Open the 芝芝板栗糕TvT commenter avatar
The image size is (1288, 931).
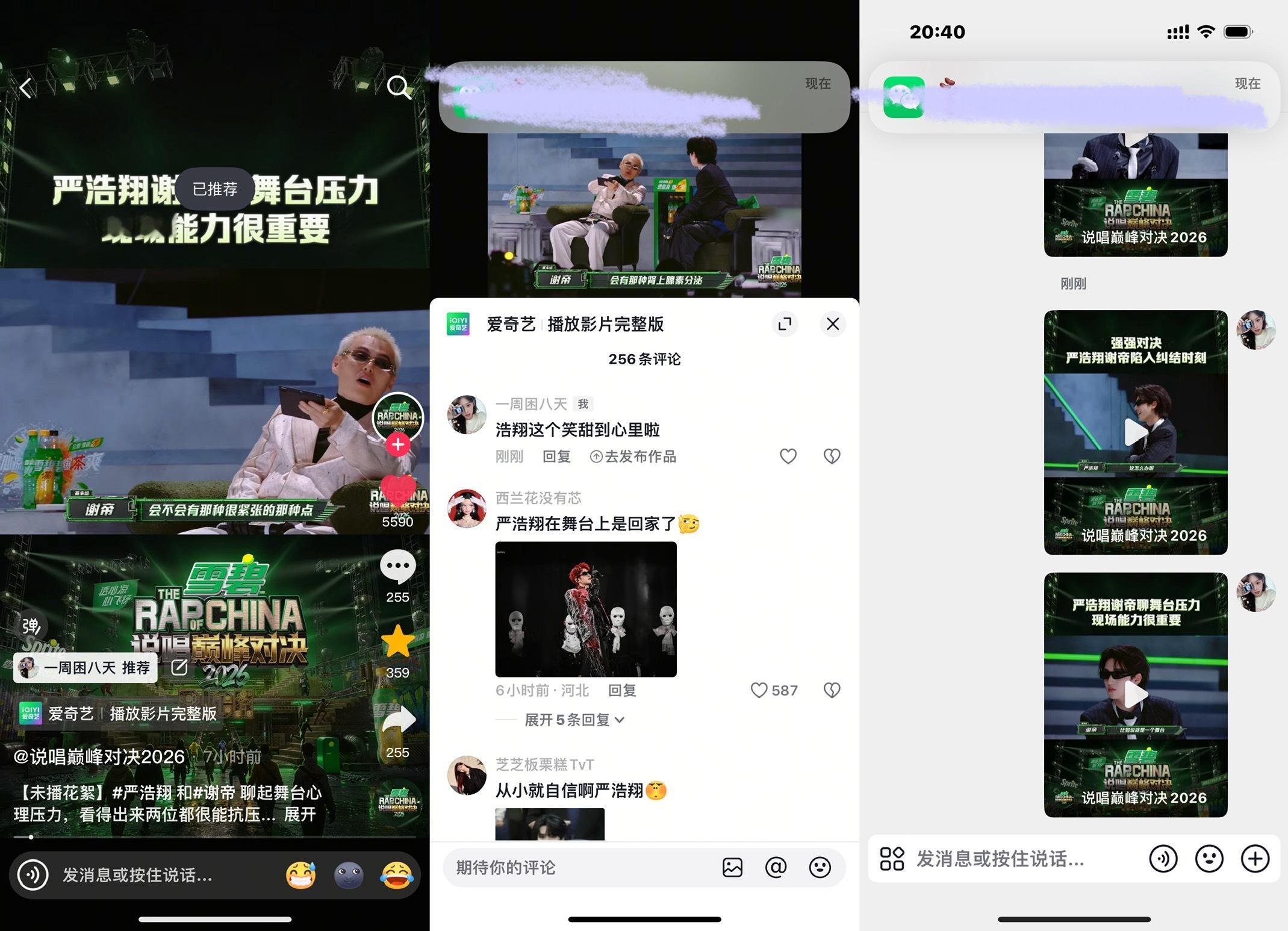pos(467,776)
